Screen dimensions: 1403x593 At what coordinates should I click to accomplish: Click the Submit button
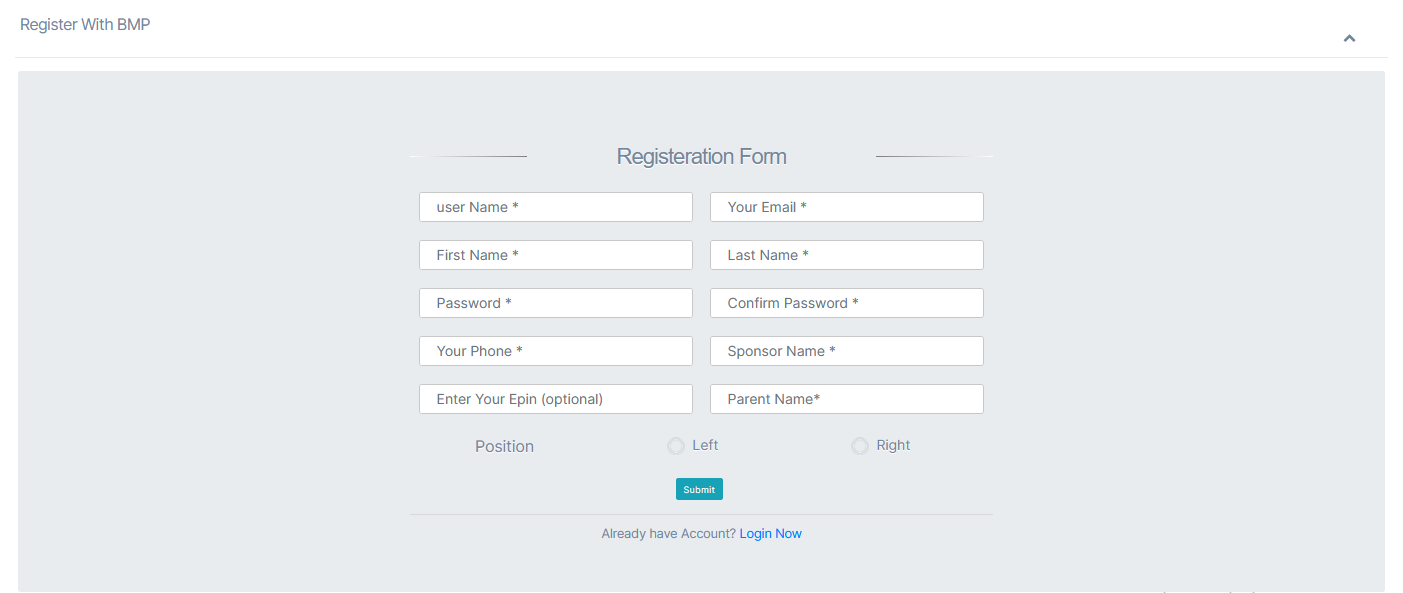699,489
